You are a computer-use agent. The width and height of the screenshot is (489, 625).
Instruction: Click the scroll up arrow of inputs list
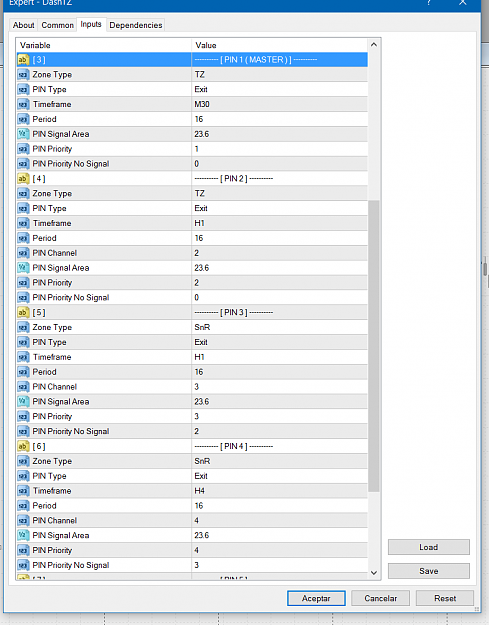pos(374,45)
